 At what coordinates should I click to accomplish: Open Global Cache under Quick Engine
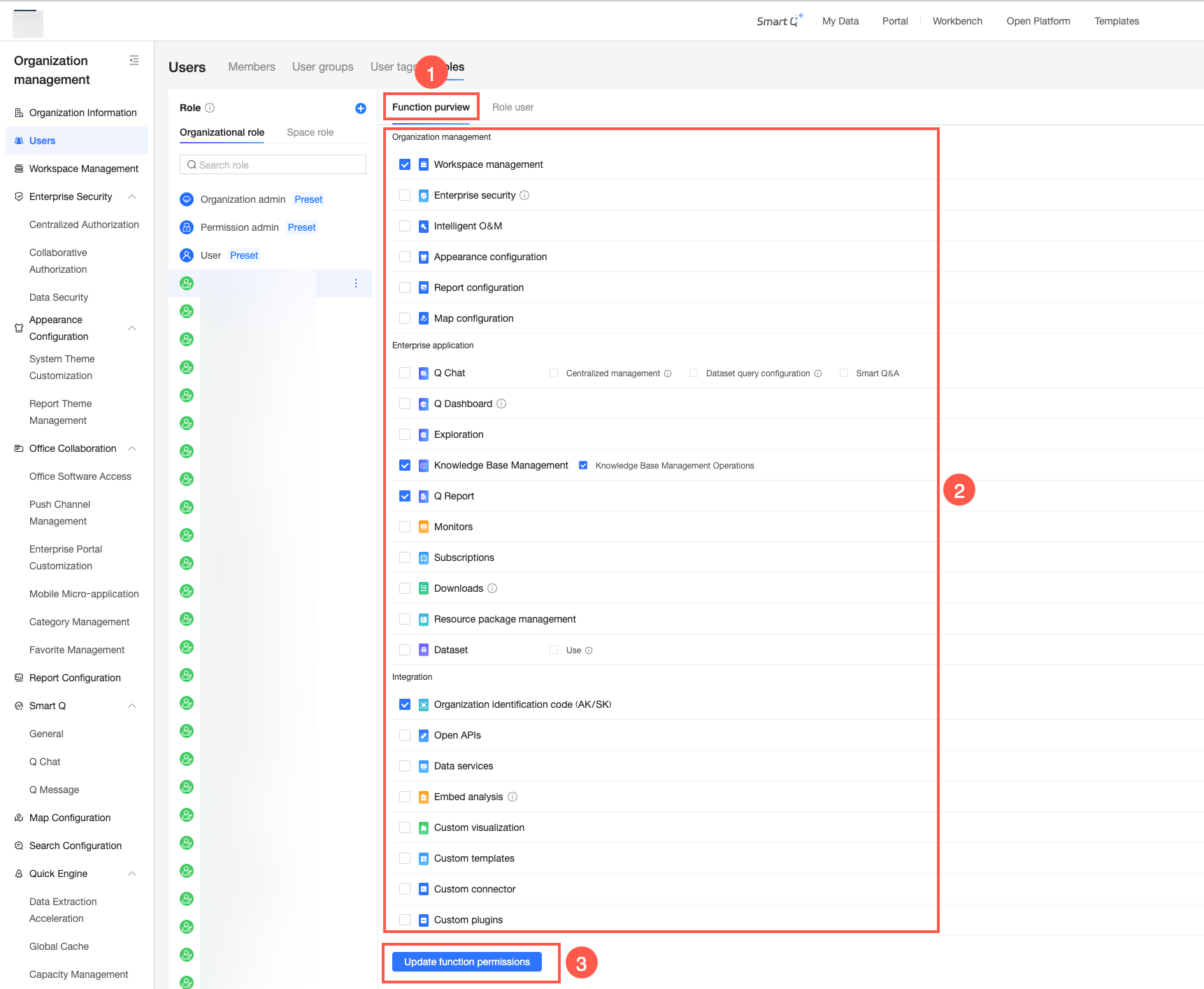(59, 946)
